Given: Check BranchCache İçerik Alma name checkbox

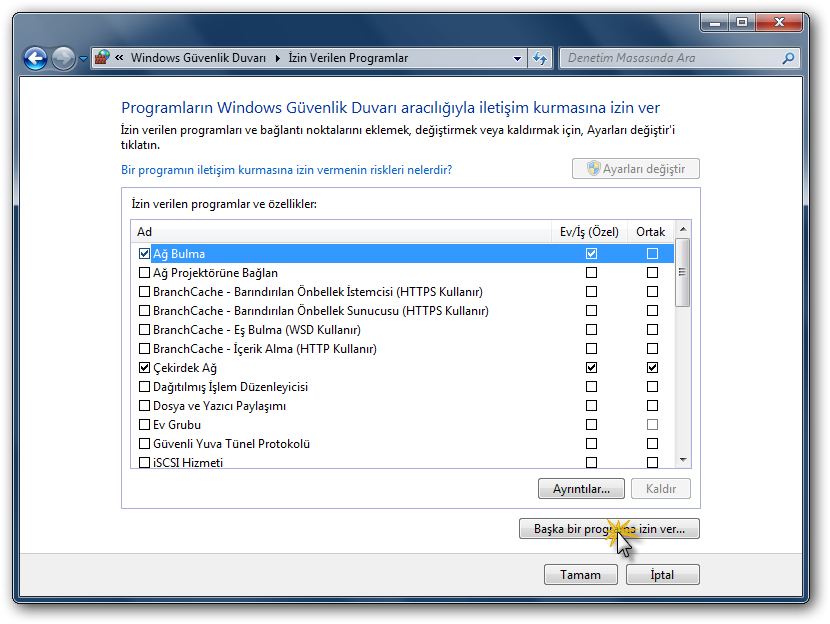Looking at the screenshot, I should pyautogui.click(x=144, y=349).
